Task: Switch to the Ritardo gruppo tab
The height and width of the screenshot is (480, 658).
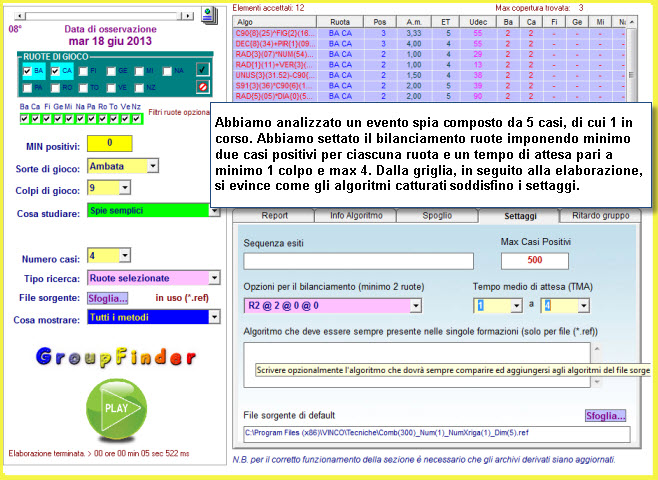Action: (x=601, y=216)
